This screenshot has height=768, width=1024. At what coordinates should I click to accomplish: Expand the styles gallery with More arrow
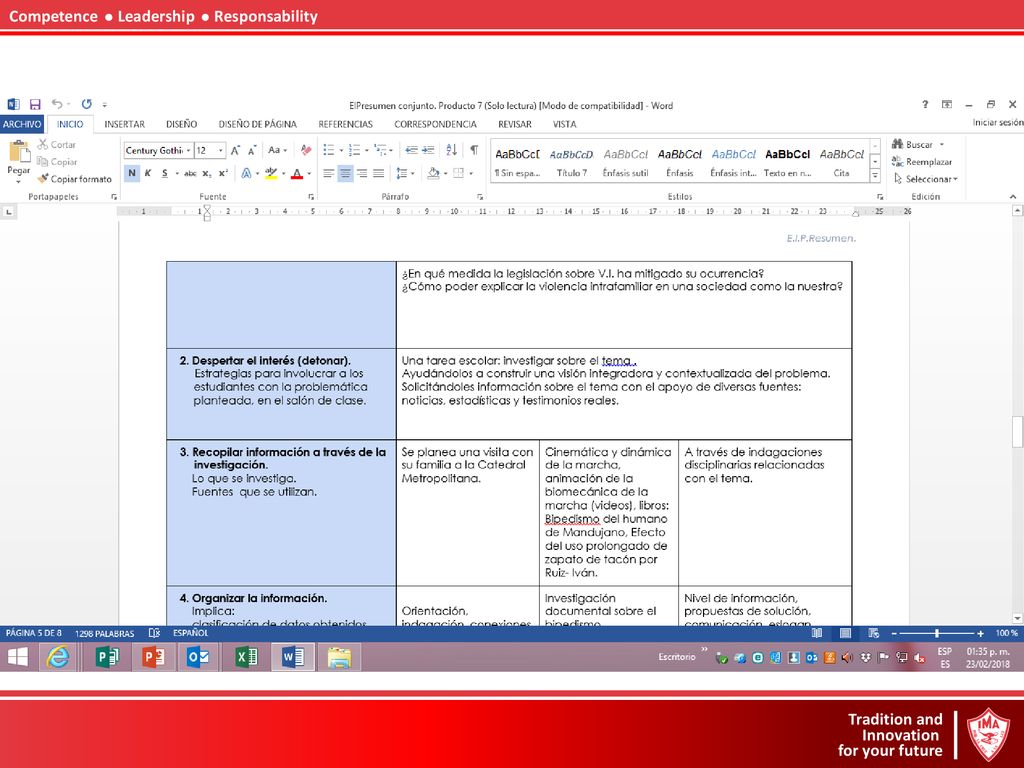875,176
